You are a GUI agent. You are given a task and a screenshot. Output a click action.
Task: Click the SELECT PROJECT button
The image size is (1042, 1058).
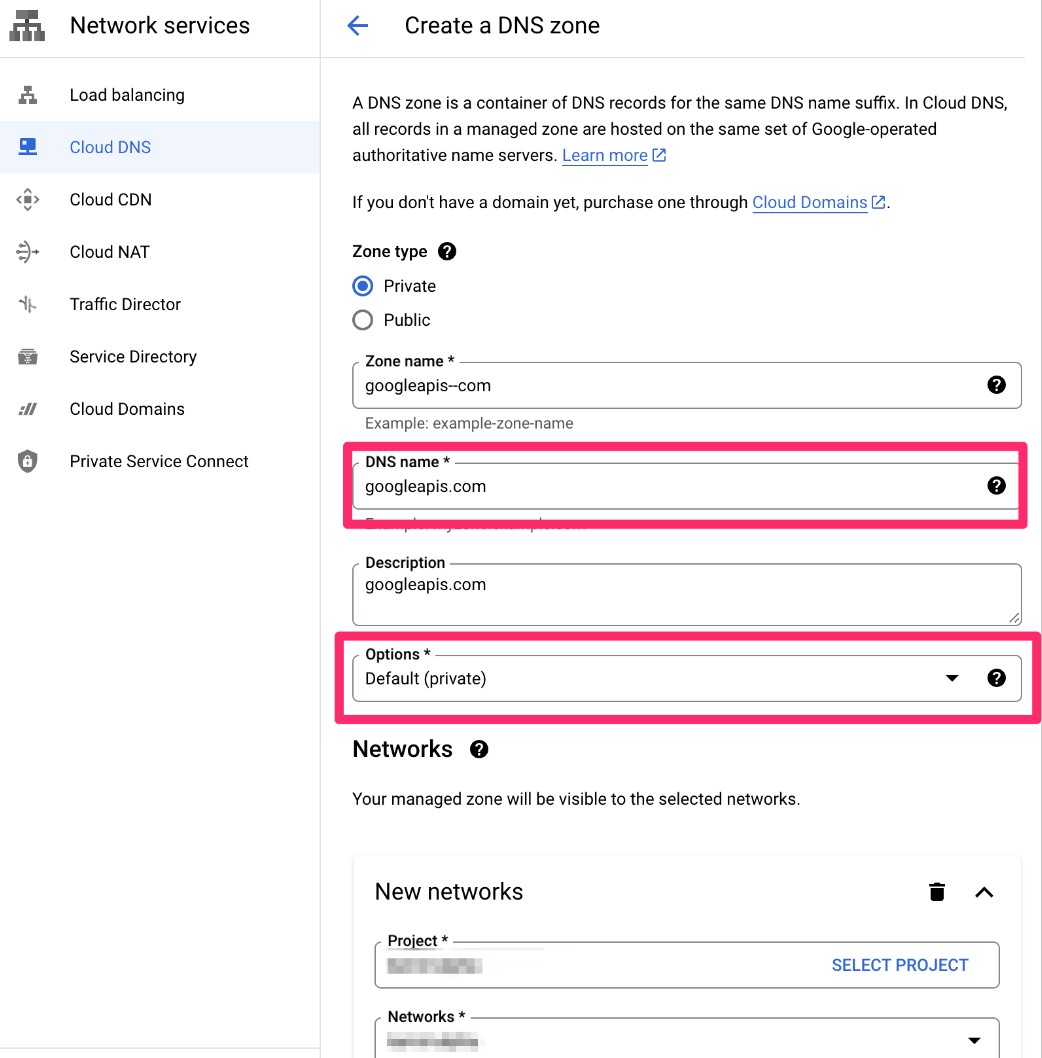tap(900, 965)
